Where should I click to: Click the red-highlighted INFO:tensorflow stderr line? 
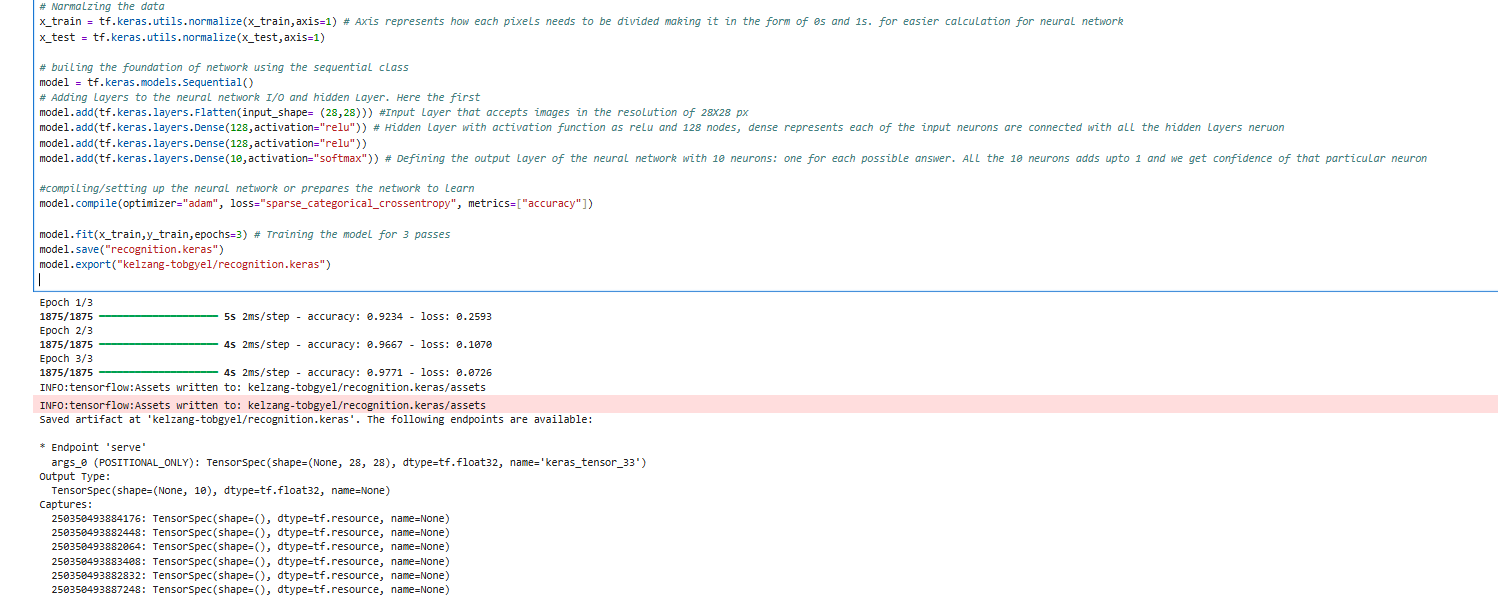[262, 406]
